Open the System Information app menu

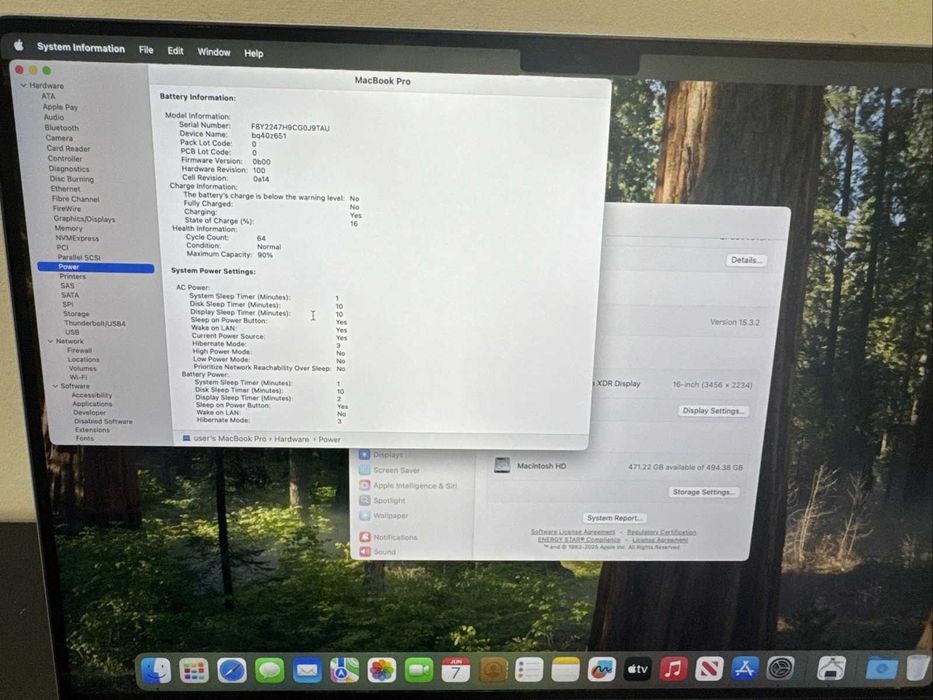81,48
